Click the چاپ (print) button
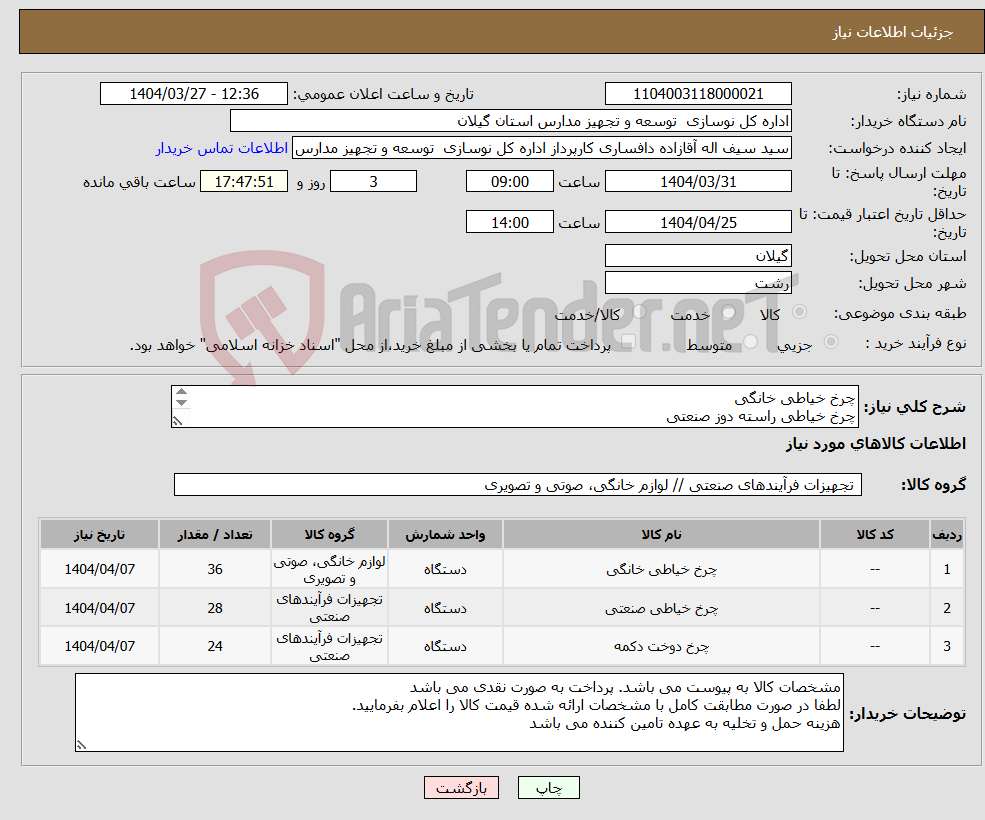 pyautogui.click(x=548, y=787)
